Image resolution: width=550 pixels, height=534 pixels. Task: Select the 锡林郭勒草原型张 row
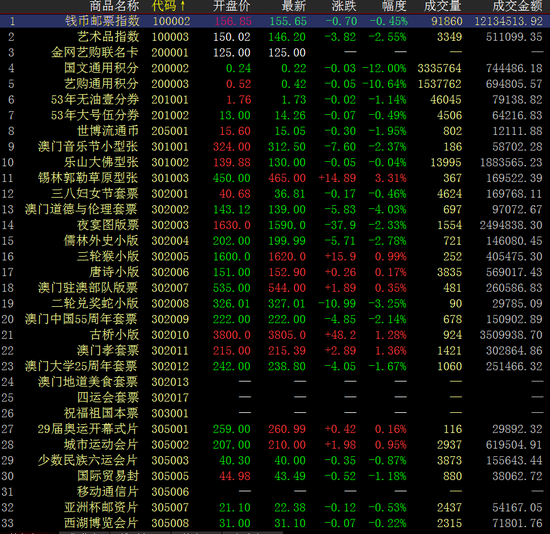tap(275, 178)
